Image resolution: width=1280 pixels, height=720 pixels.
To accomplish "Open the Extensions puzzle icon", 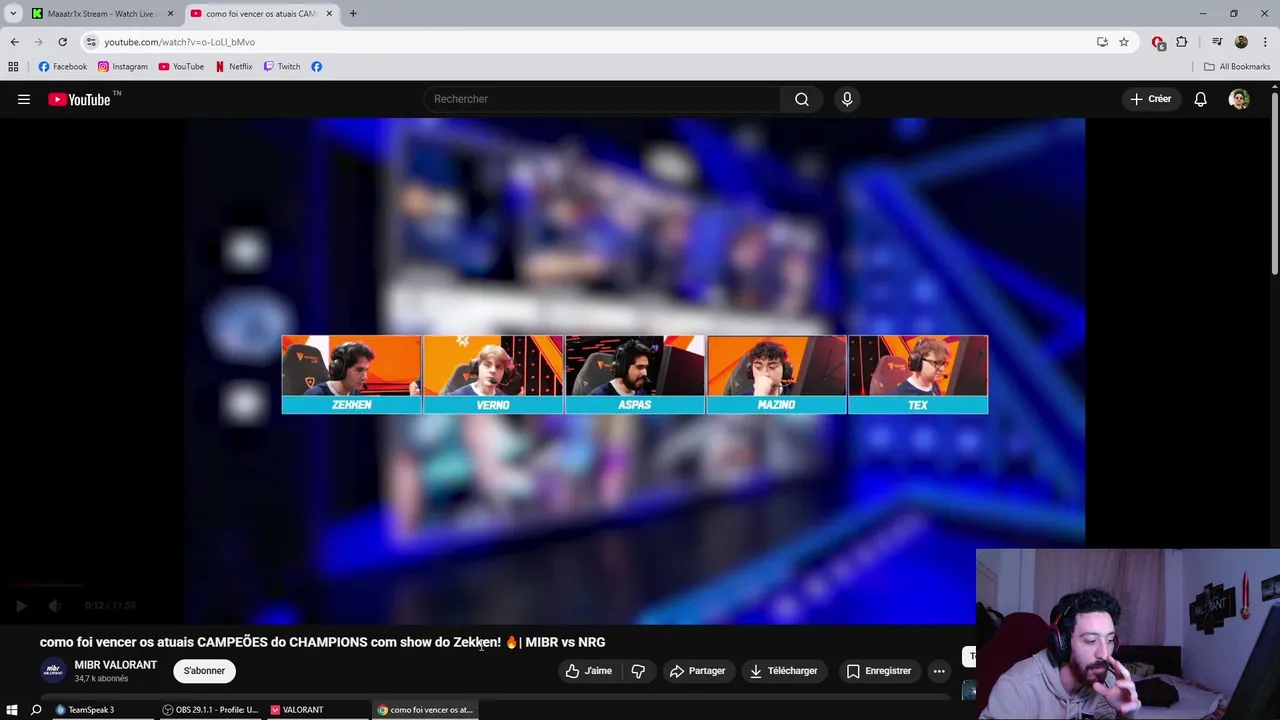I will pos(1182,42).
